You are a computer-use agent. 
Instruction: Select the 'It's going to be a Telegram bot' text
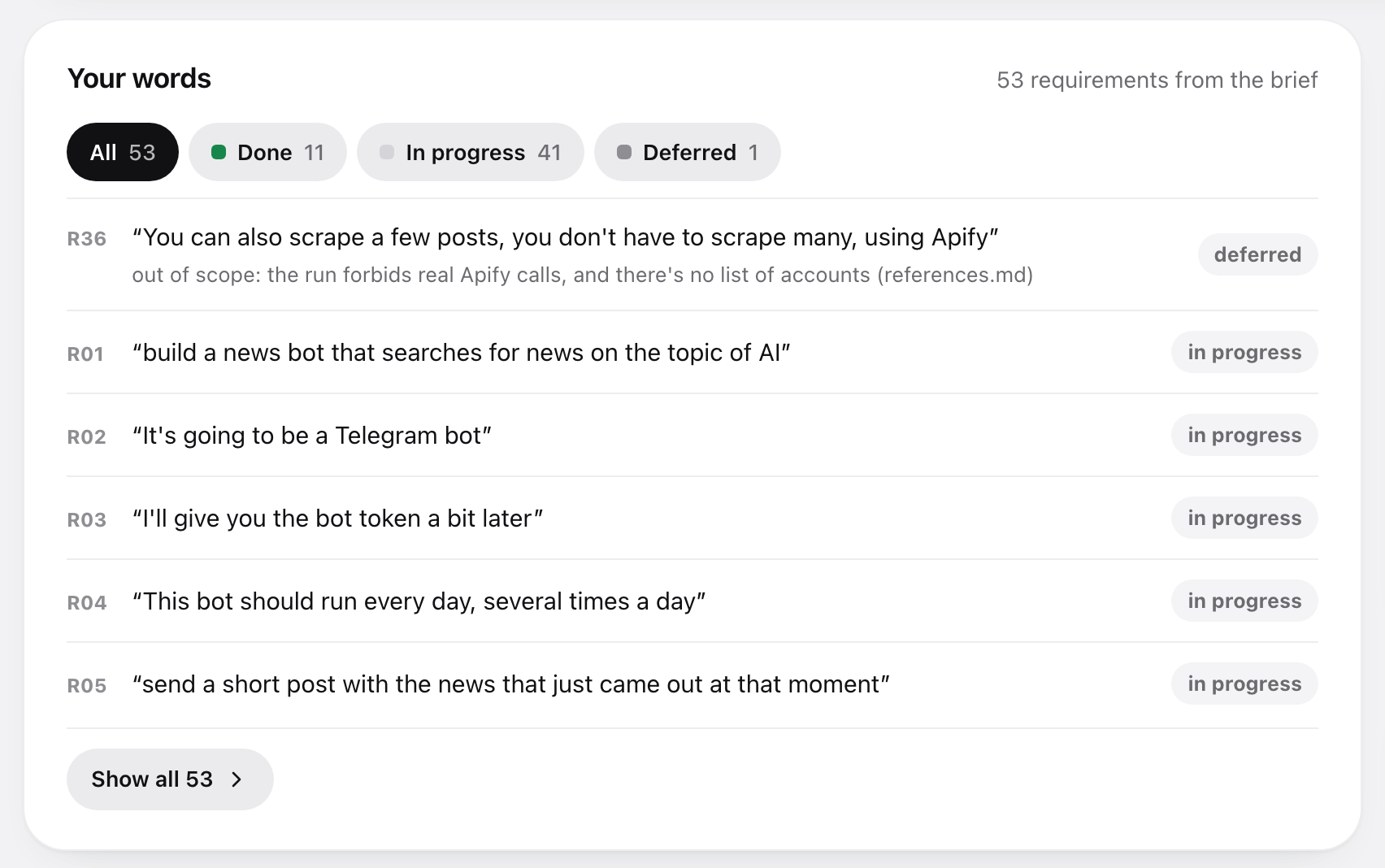pos(311,436)
